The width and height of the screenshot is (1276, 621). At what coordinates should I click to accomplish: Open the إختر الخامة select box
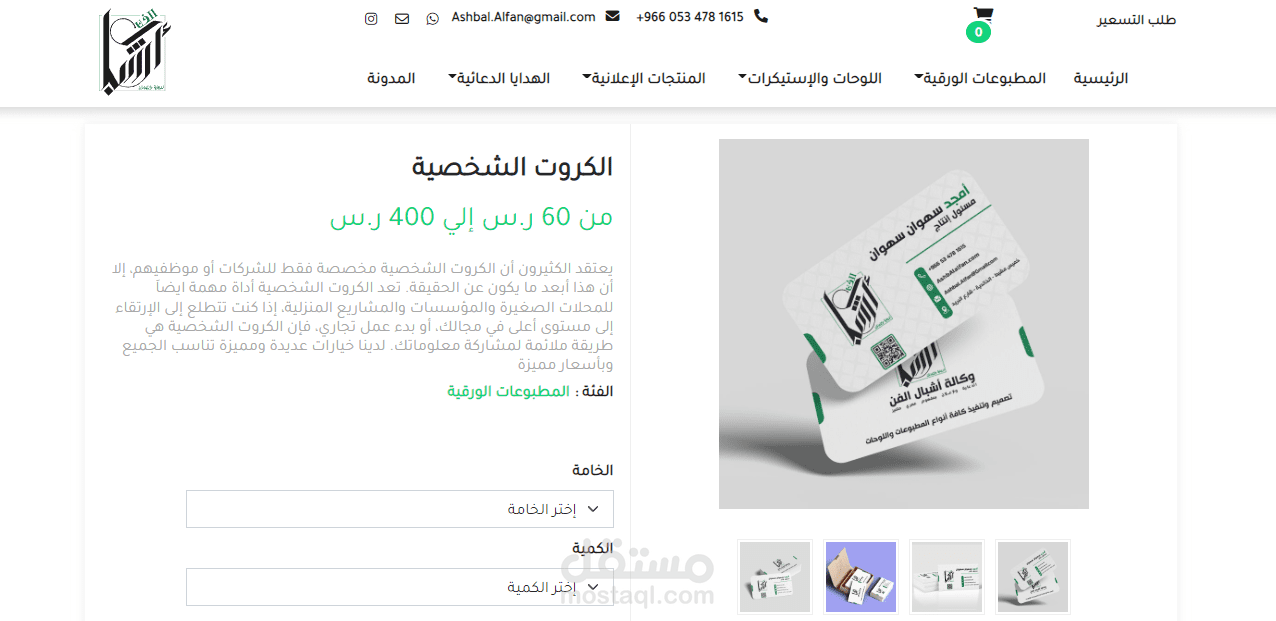400,509
